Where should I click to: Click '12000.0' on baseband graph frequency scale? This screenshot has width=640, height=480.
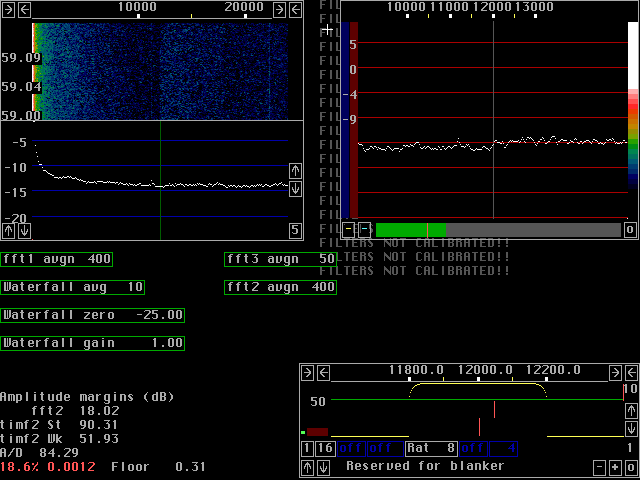coord(485,370)
